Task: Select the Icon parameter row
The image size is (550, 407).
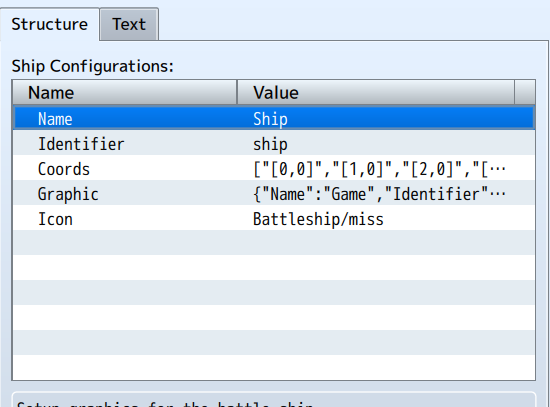Action: point(274,219)
